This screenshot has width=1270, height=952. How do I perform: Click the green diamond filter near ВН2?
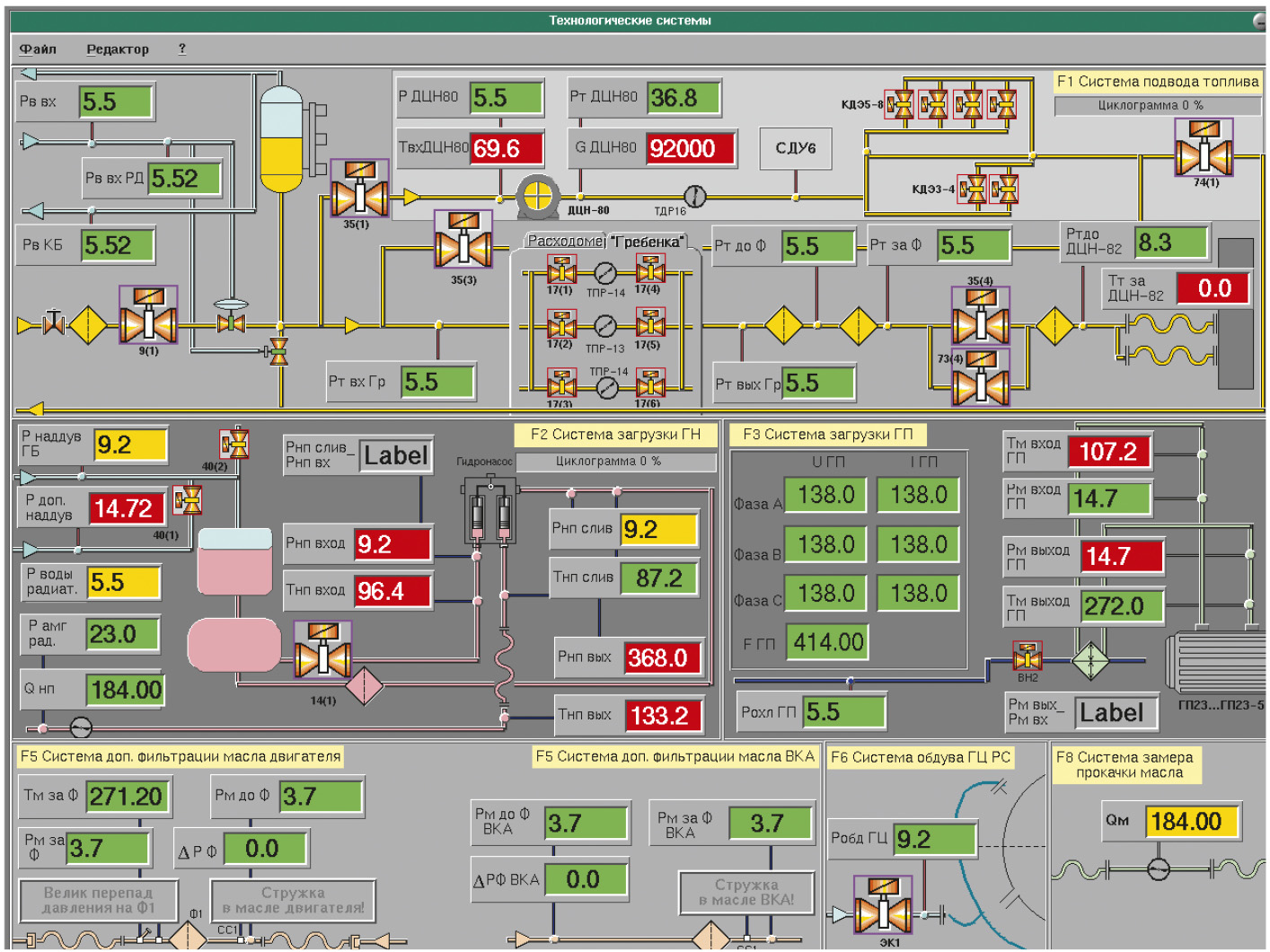[x=1090, y=661]
